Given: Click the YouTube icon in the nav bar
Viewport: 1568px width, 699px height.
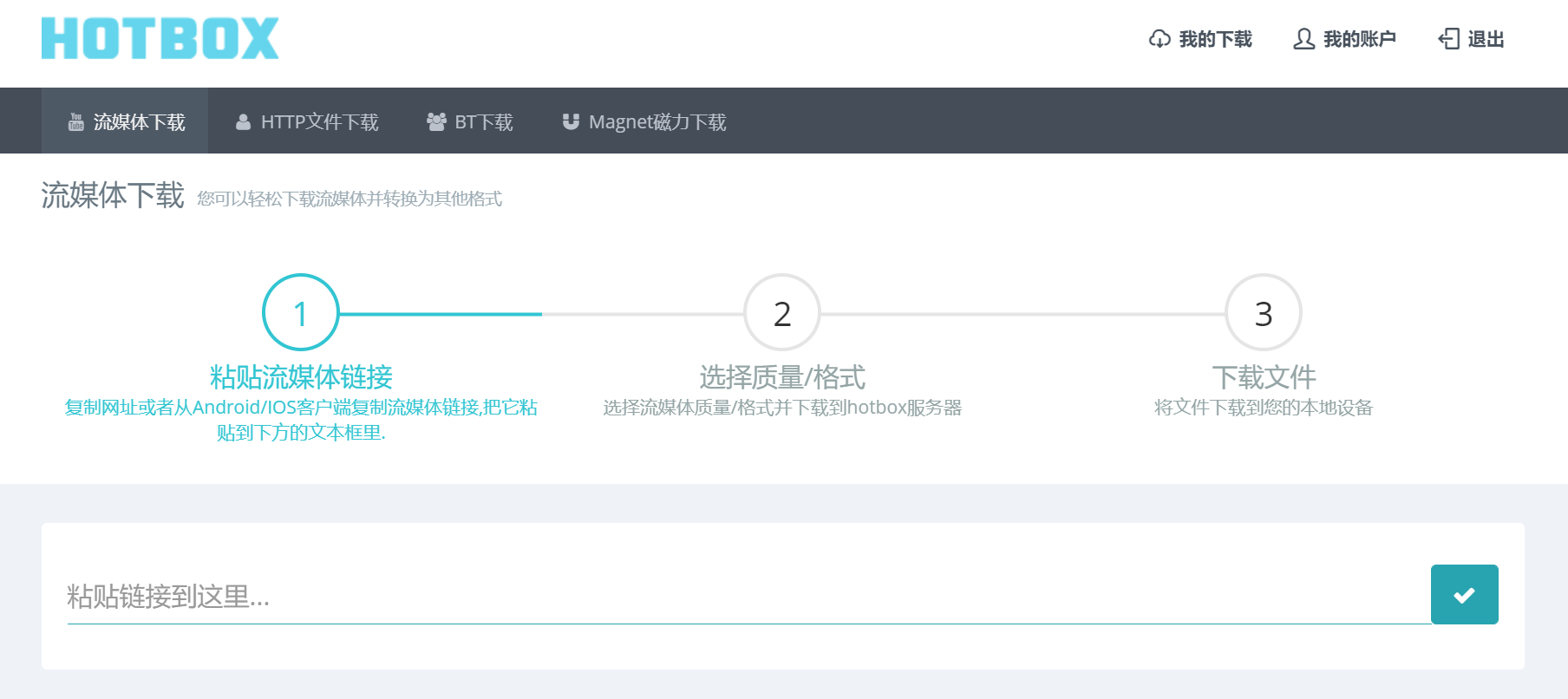Looking at the screenshot, I should 76,122.
